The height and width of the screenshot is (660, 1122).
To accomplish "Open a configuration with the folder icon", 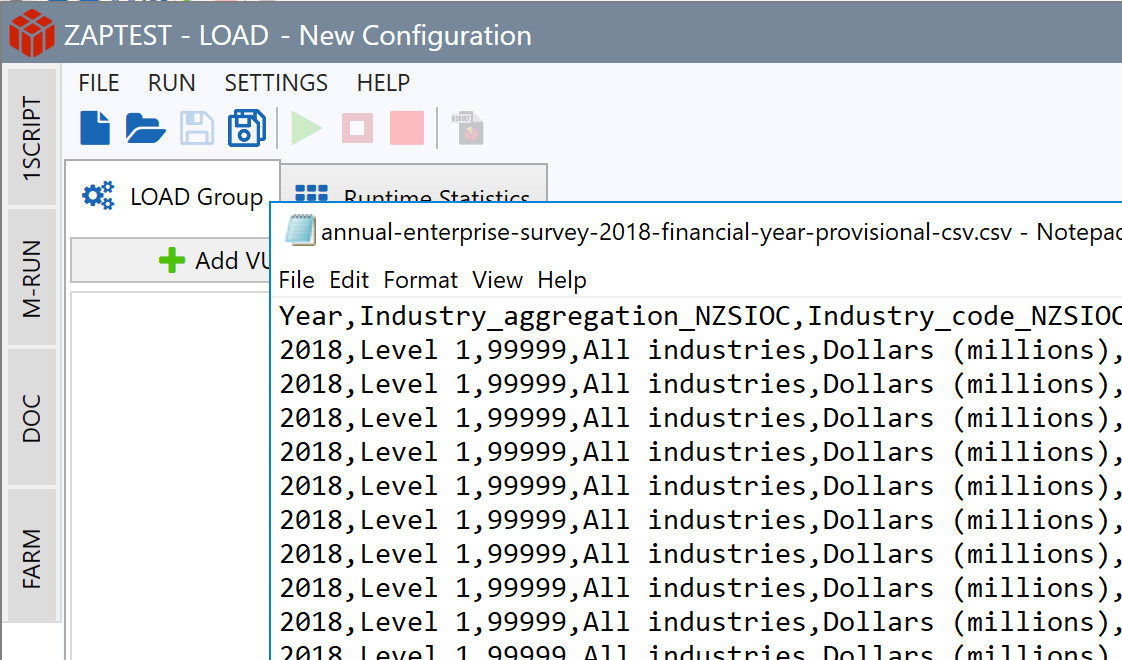I will tap(145, 128).
